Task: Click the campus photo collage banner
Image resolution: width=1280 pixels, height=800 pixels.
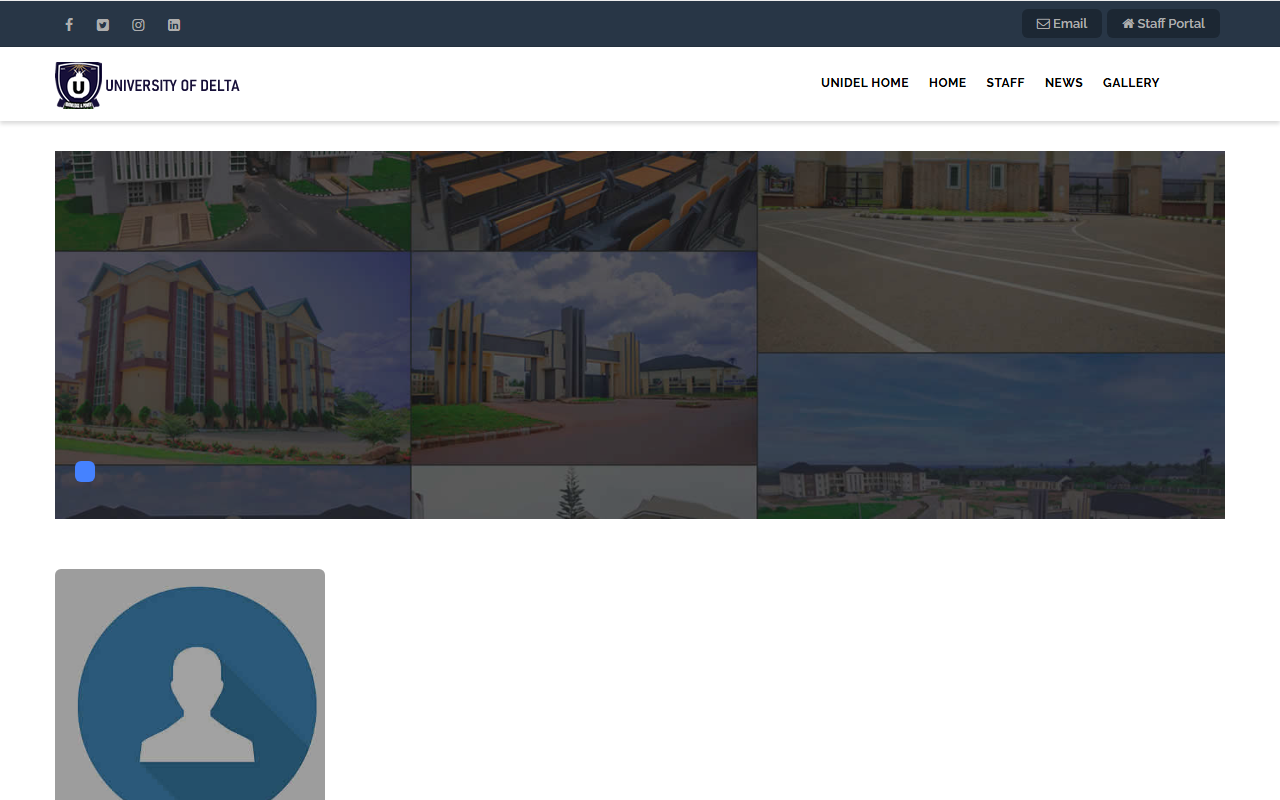Action: (x=640, y=335)
